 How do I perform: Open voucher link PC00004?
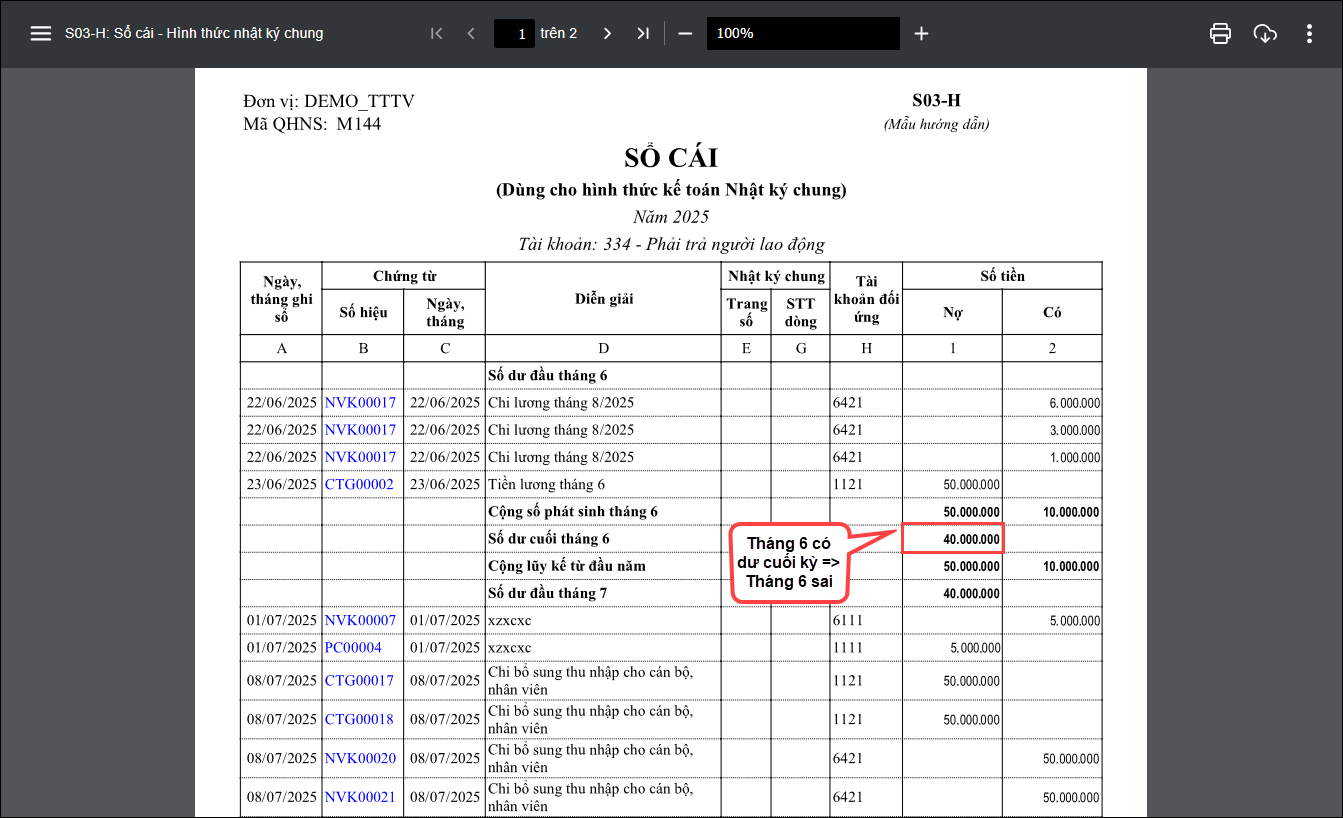pyautogui.click(x=353, y=647)
